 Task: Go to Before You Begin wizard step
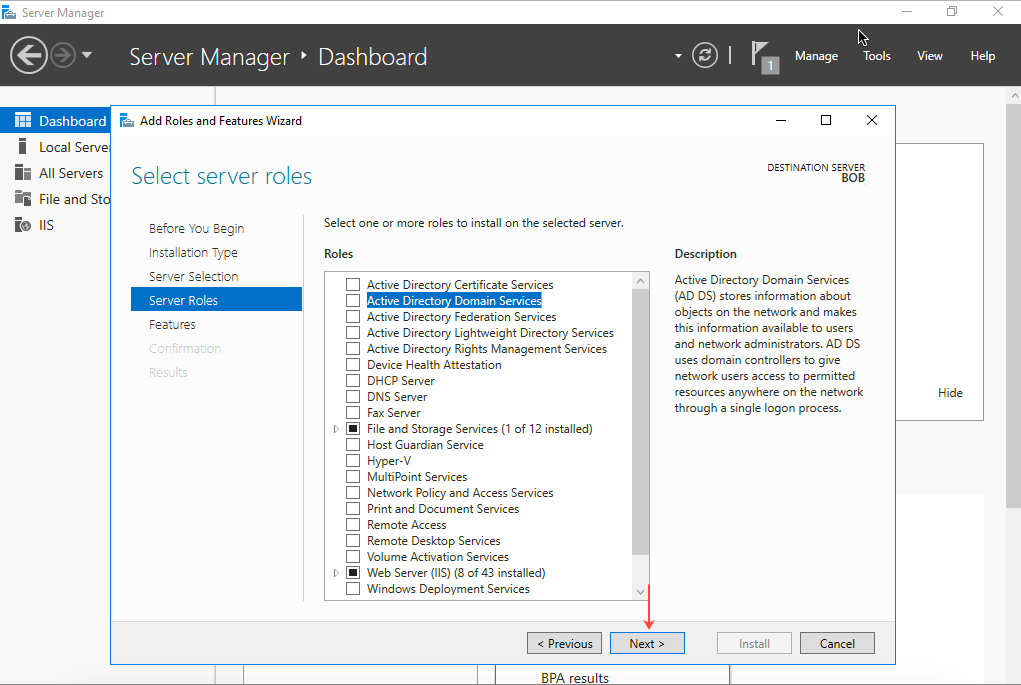197,229
